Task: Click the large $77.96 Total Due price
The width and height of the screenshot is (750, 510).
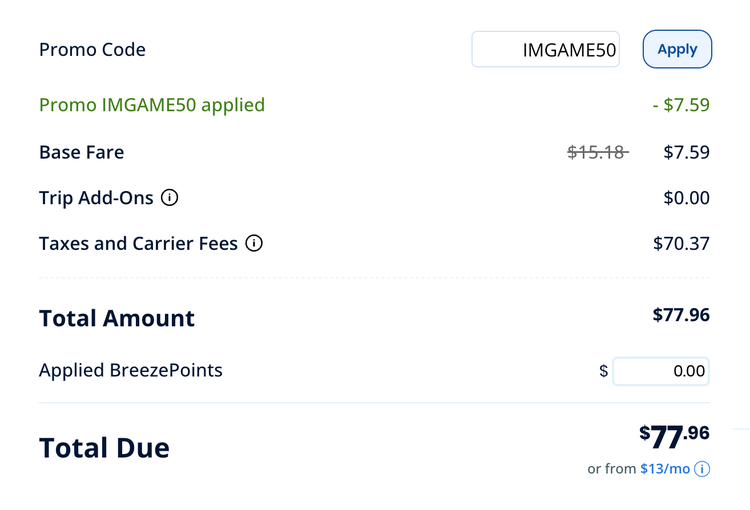Action: 674,436
